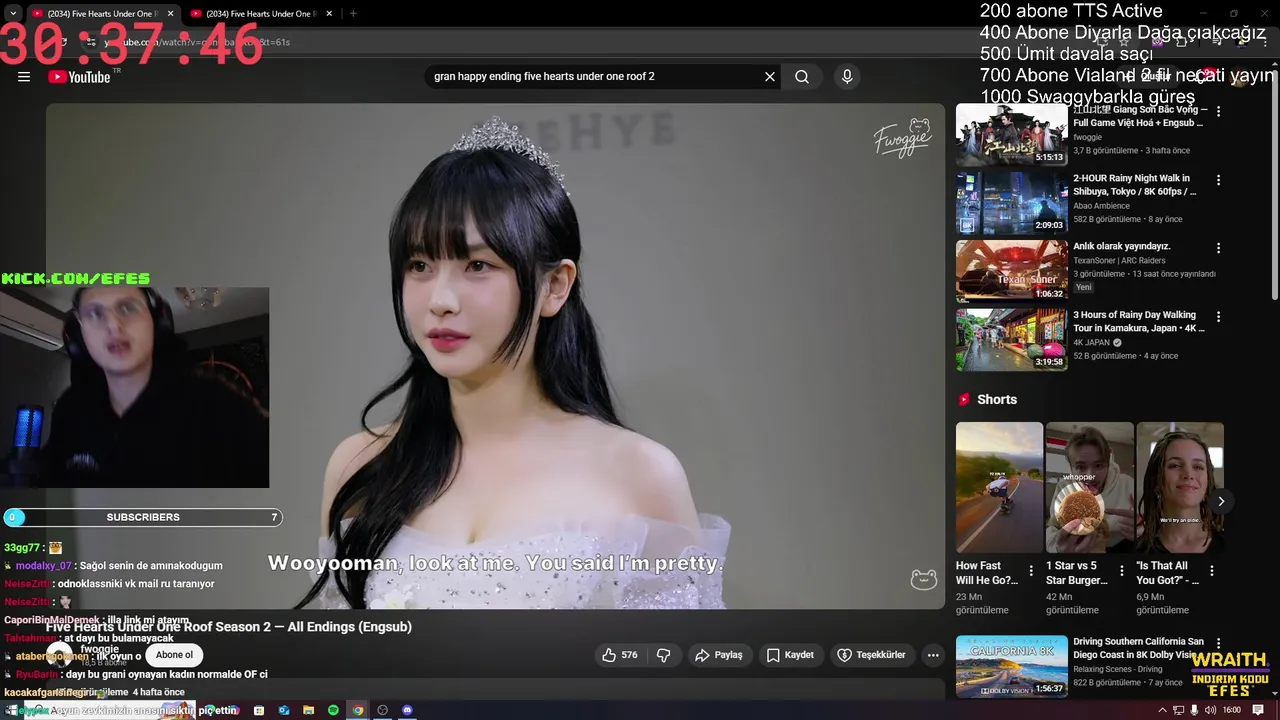
Task: Visit the Abao Ambience channel name
Action: point(1101,206)
